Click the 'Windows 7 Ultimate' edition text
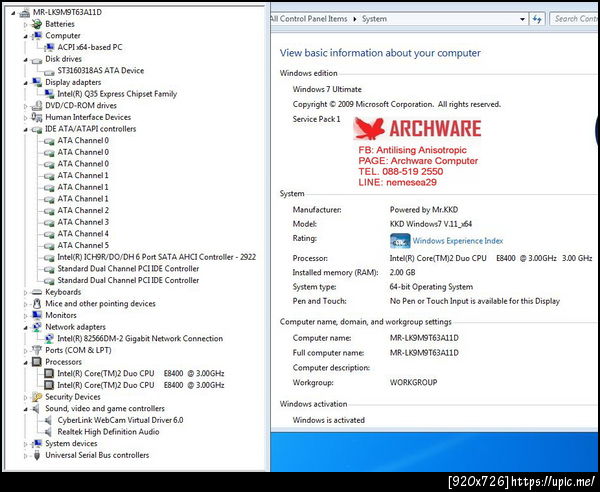This screenshot has width=600, height=492. (327, 90)
